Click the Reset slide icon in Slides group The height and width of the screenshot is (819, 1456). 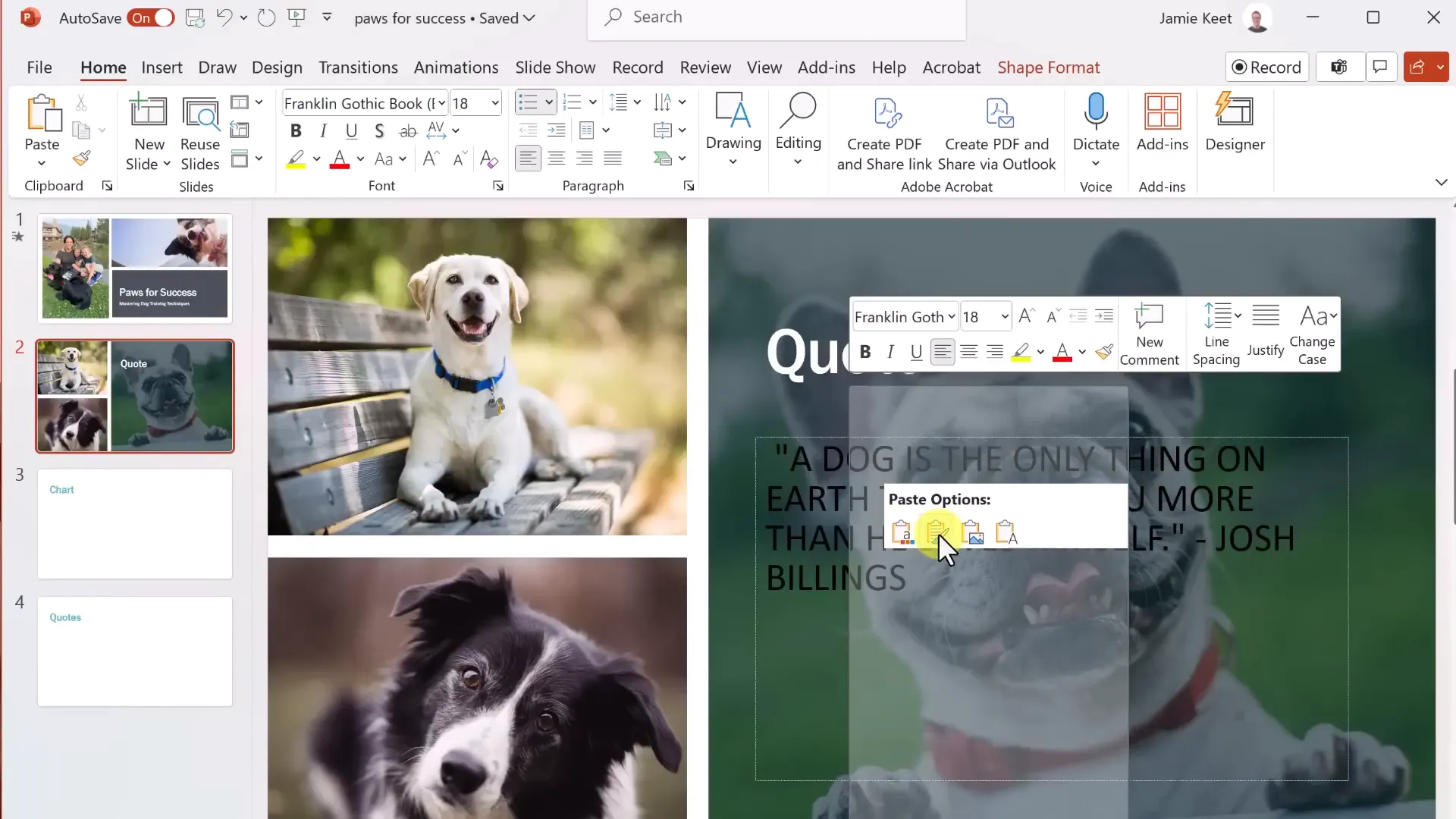point(240,130)
